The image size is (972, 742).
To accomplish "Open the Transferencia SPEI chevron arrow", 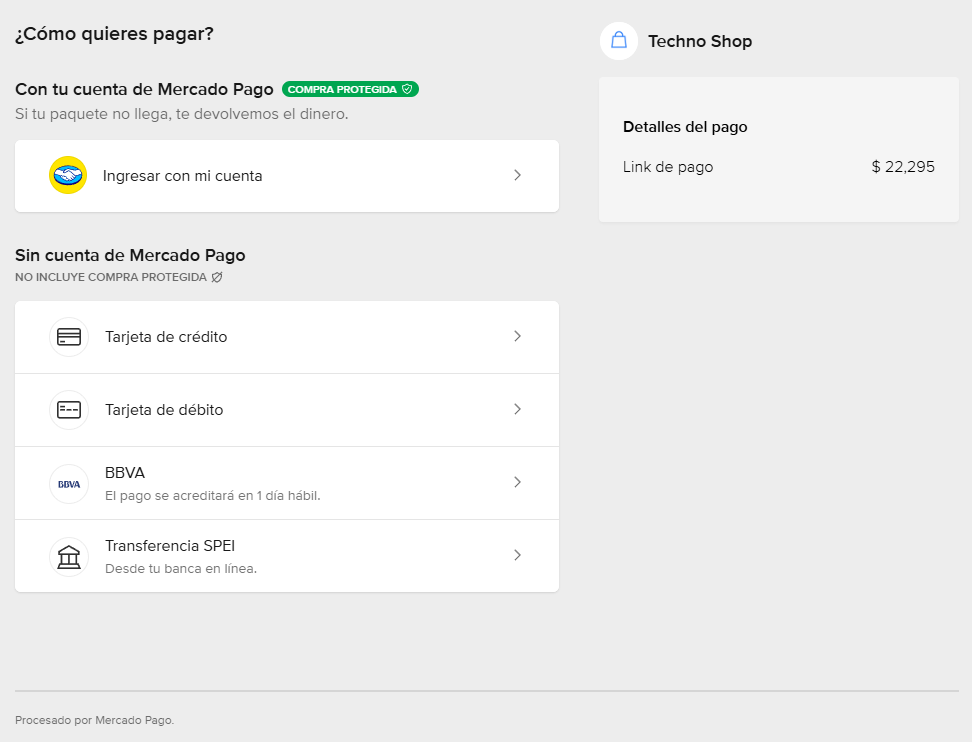I will pos(518,555).
